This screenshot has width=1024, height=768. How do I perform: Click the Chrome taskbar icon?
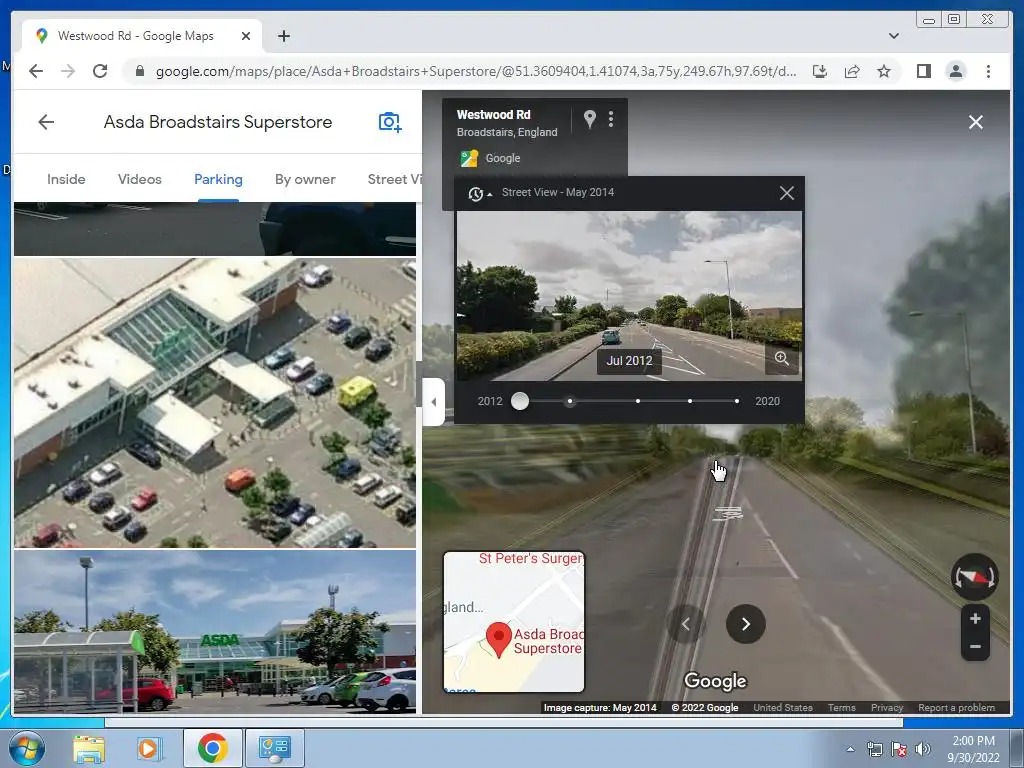212,748
